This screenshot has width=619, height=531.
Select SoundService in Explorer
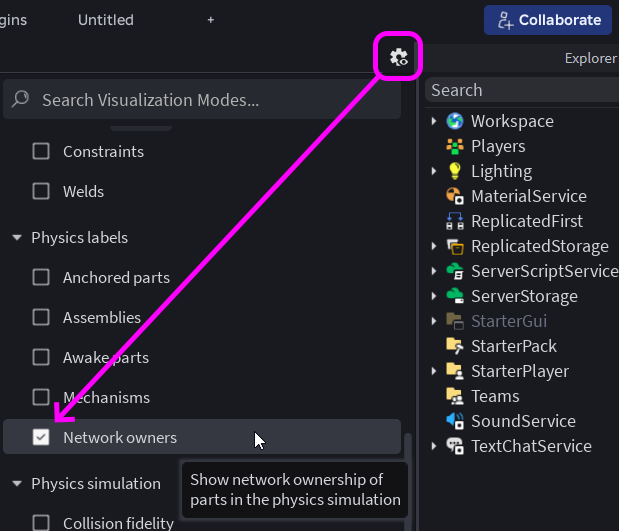(522, 421)
